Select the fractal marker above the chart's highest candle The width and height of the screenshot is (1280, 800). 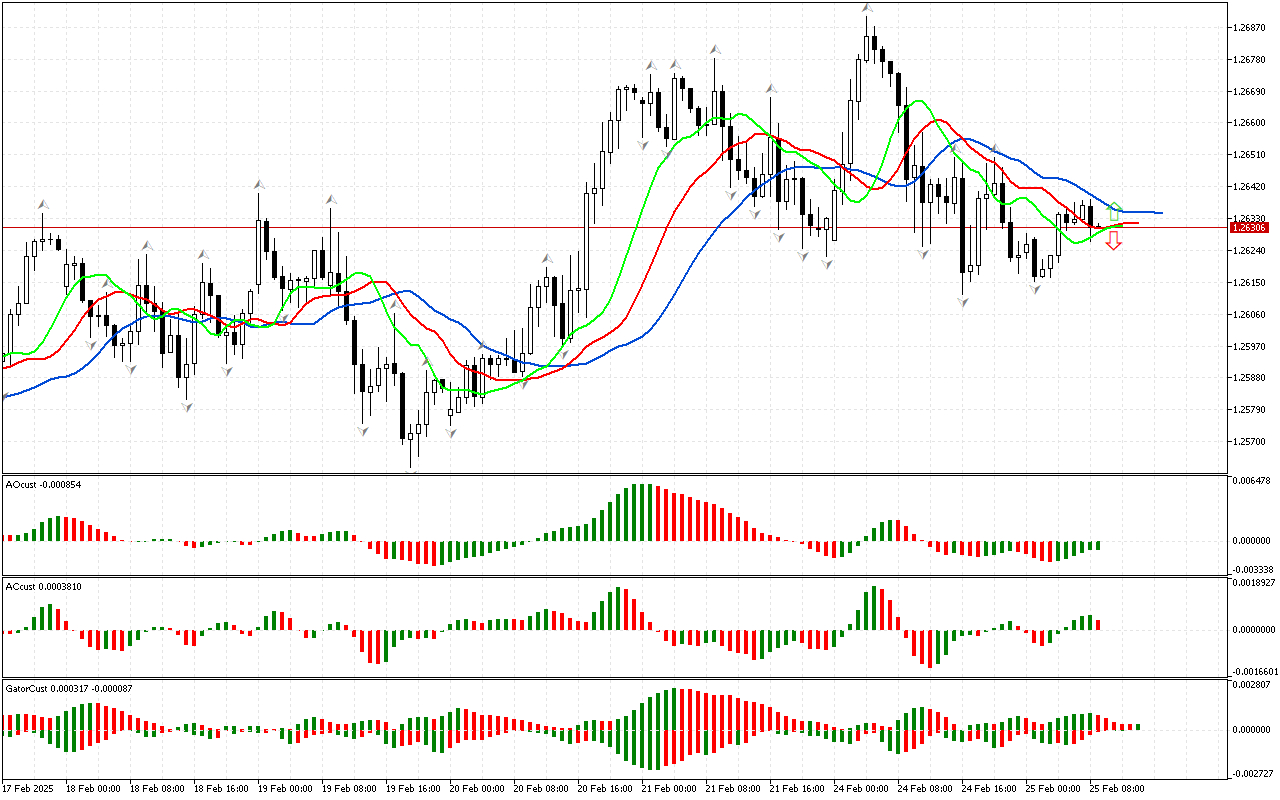coord(868,8)
